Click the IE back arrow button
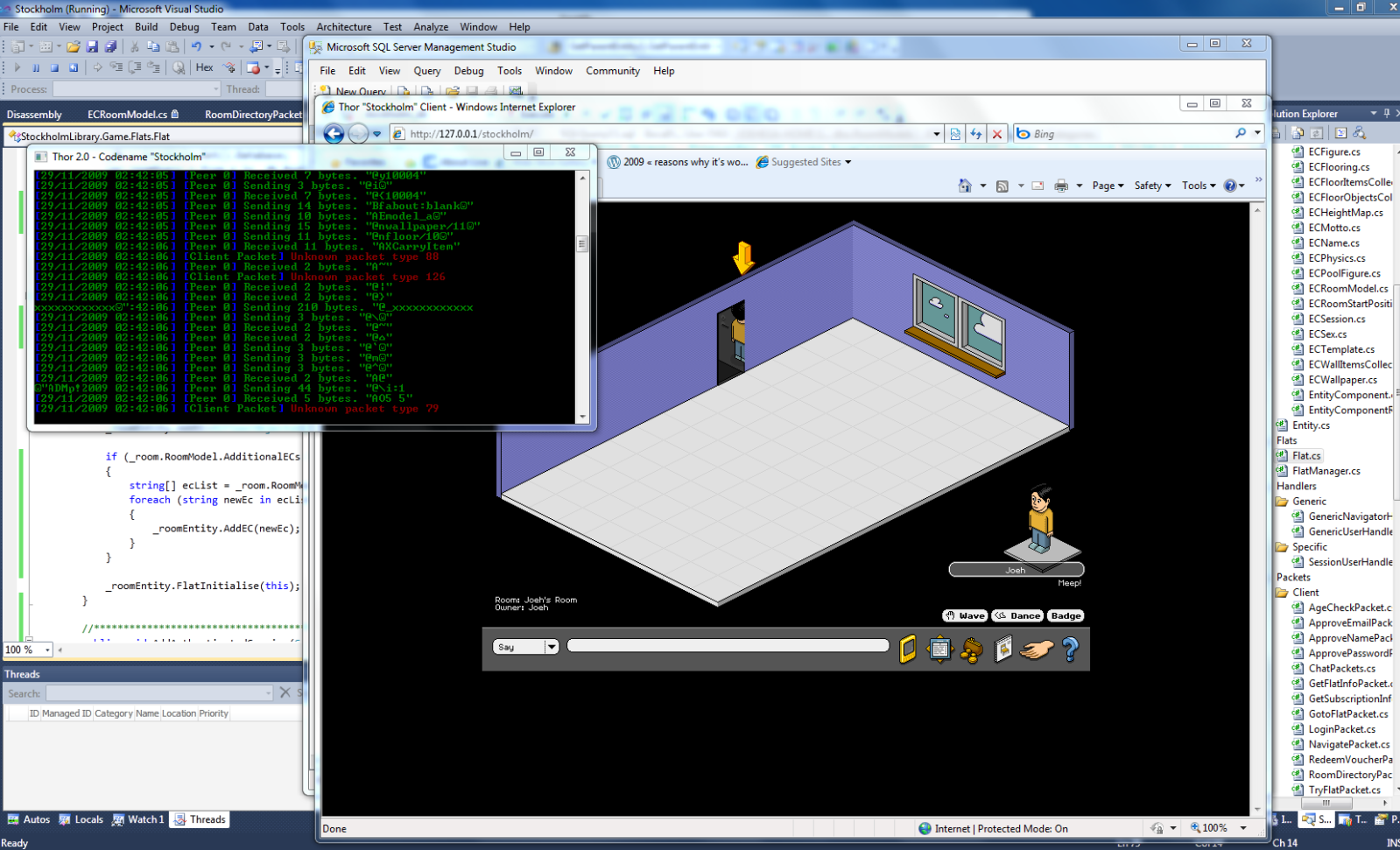The image size is (1400, 850). point(334,134)
